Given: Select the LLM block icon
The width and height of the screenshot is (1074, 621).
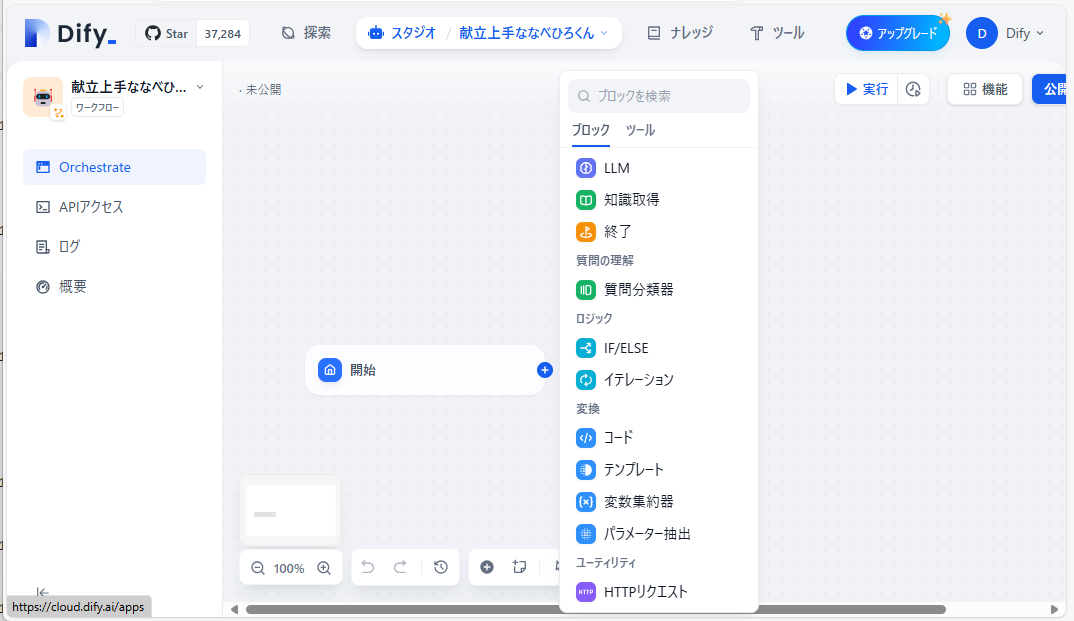Looking at the screenshot, I should pos(586,168).
